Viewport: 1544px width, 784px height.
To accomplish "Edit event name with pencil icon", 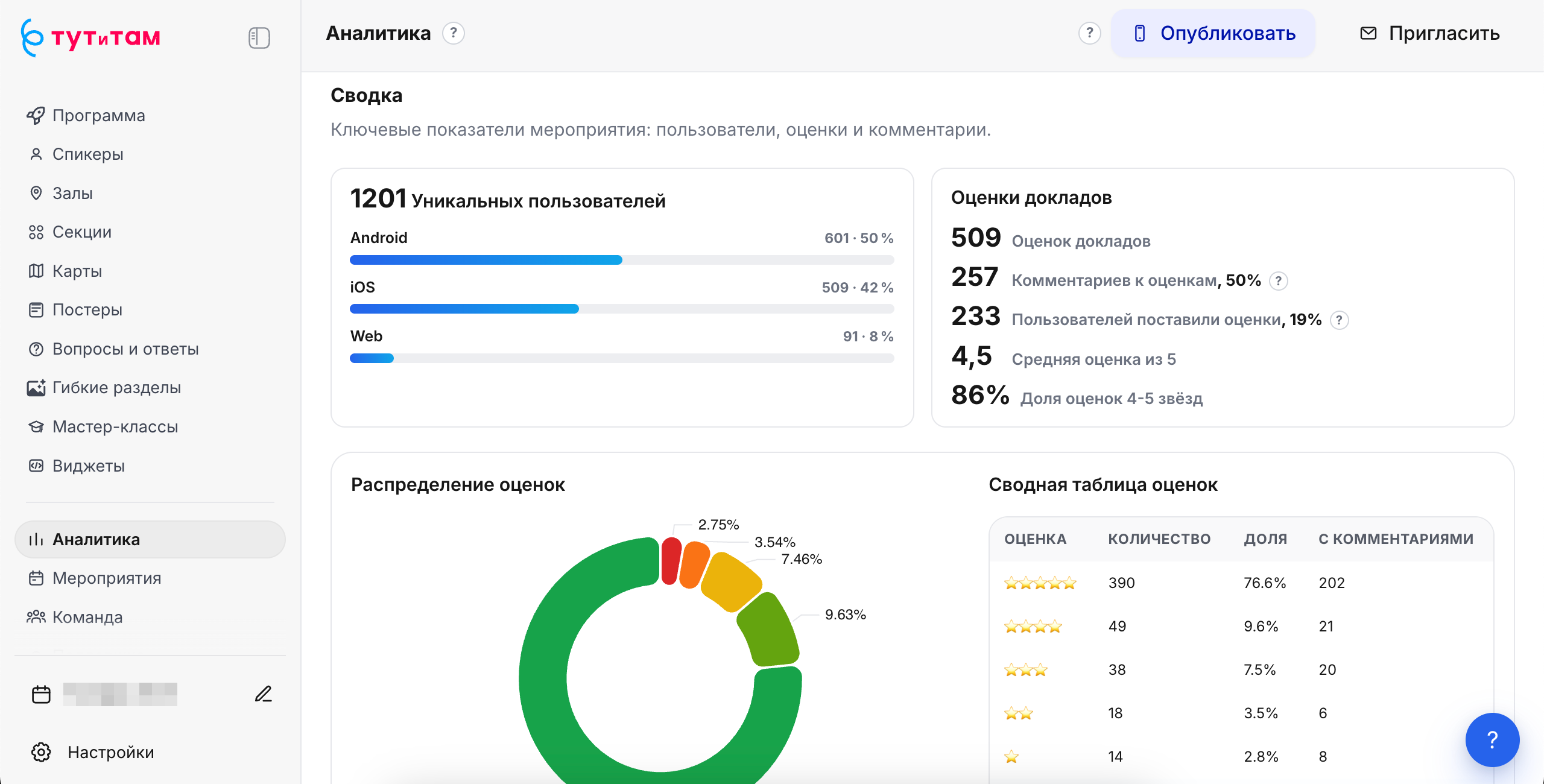I will (x=264, y=694).
